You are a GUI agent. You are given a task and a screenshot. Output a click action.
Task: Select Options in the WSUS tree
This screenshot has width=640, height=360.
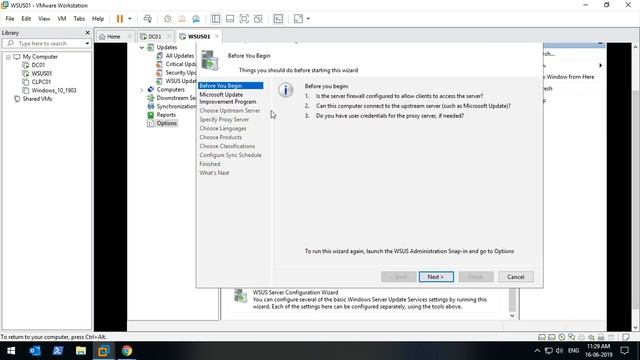(x=167, y=123)
